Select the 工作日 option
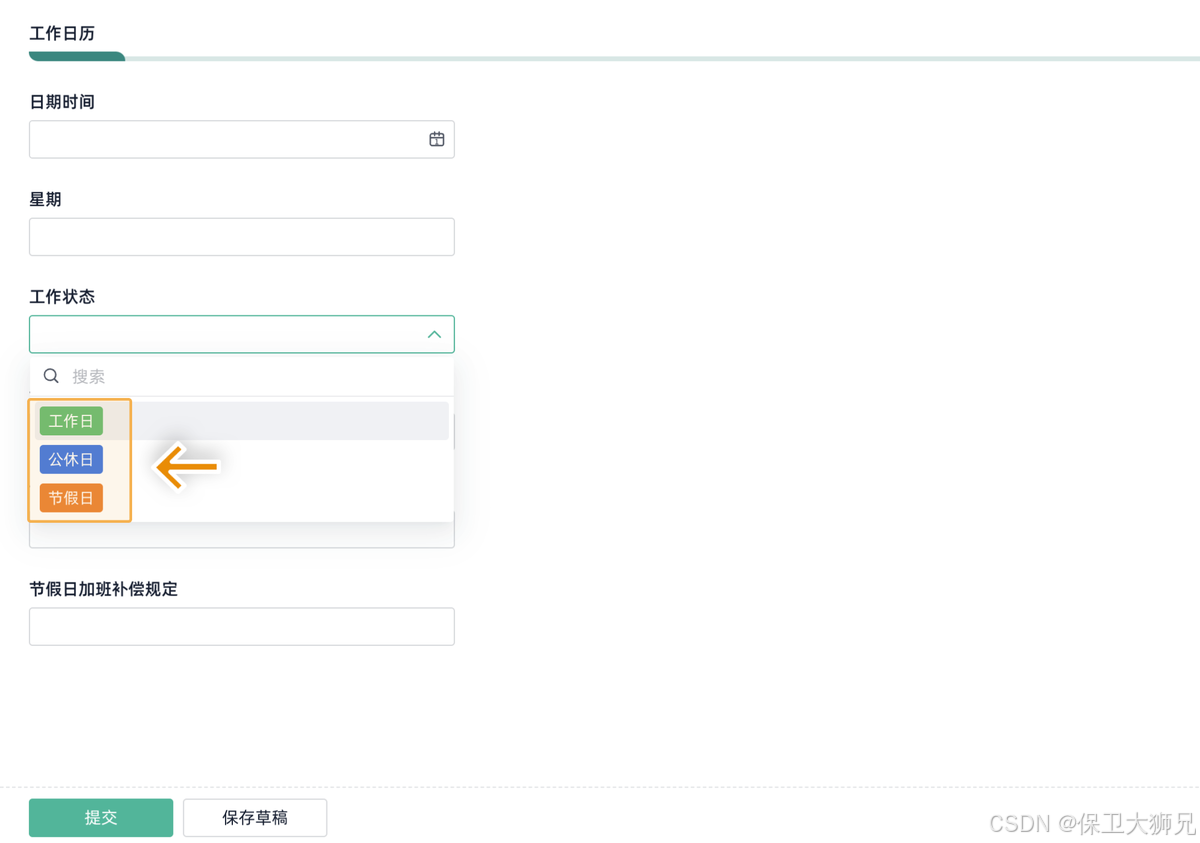 click(71, 421)
